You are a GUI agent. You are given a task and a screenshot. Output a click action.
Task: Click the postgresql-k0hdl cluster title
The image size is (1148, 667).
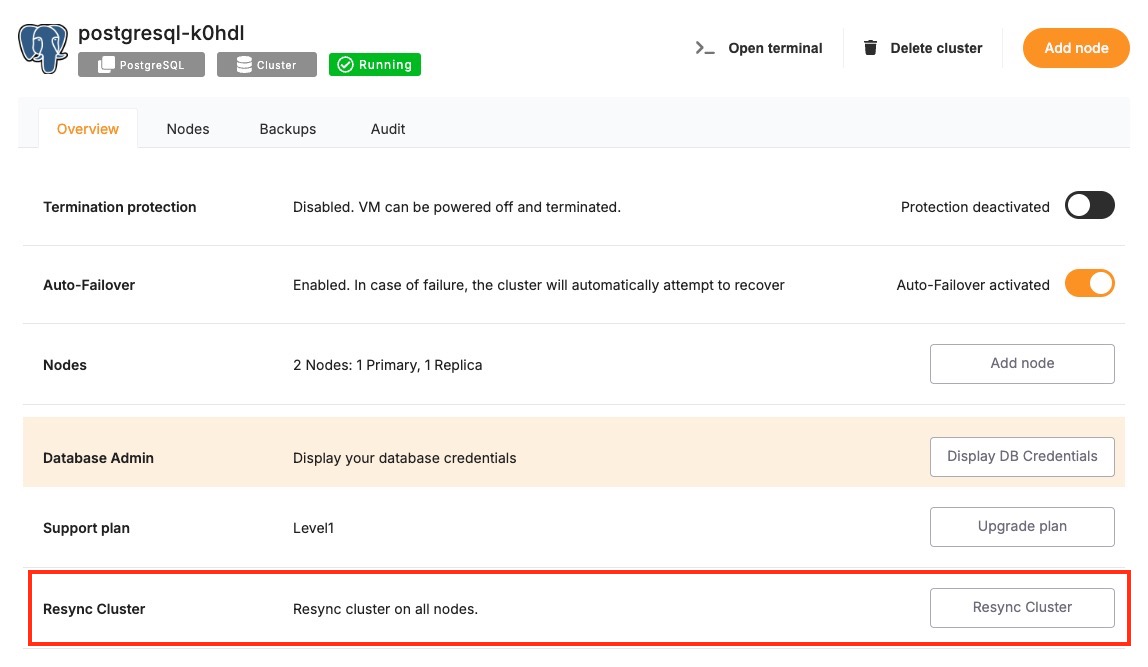point(161,33)
